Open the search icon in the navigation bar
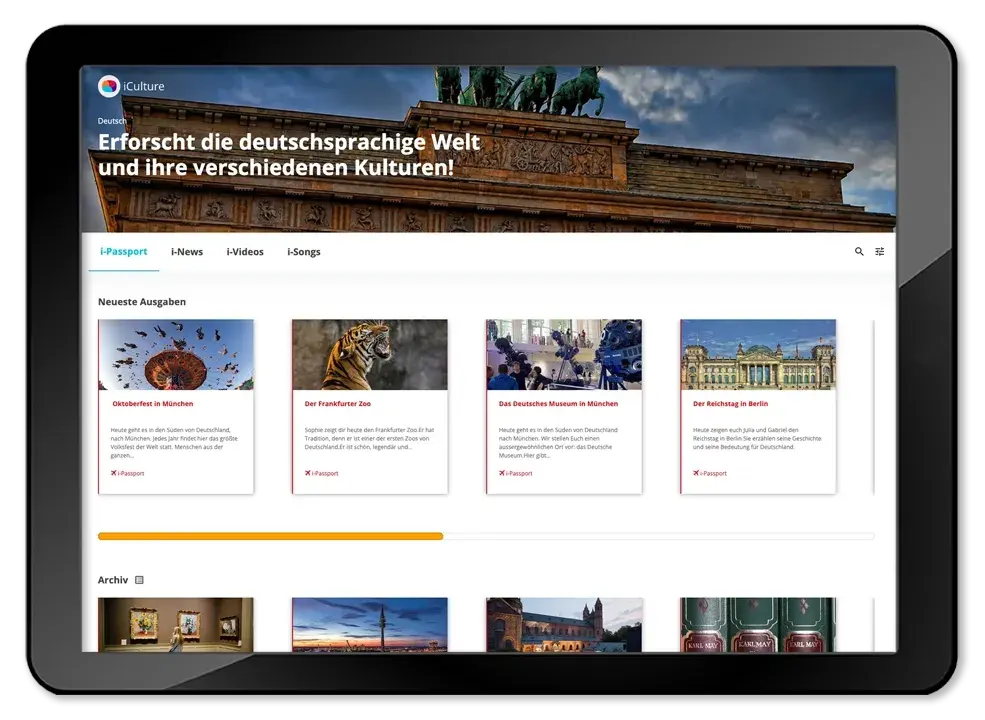 [858, 252]
